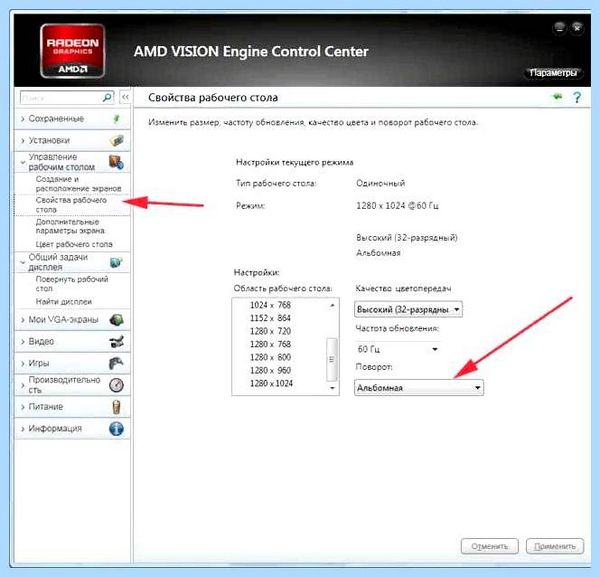Click the Общий задачи дисплея icon
Viewport: 600px width, 577px height.
tap(116, 262)
